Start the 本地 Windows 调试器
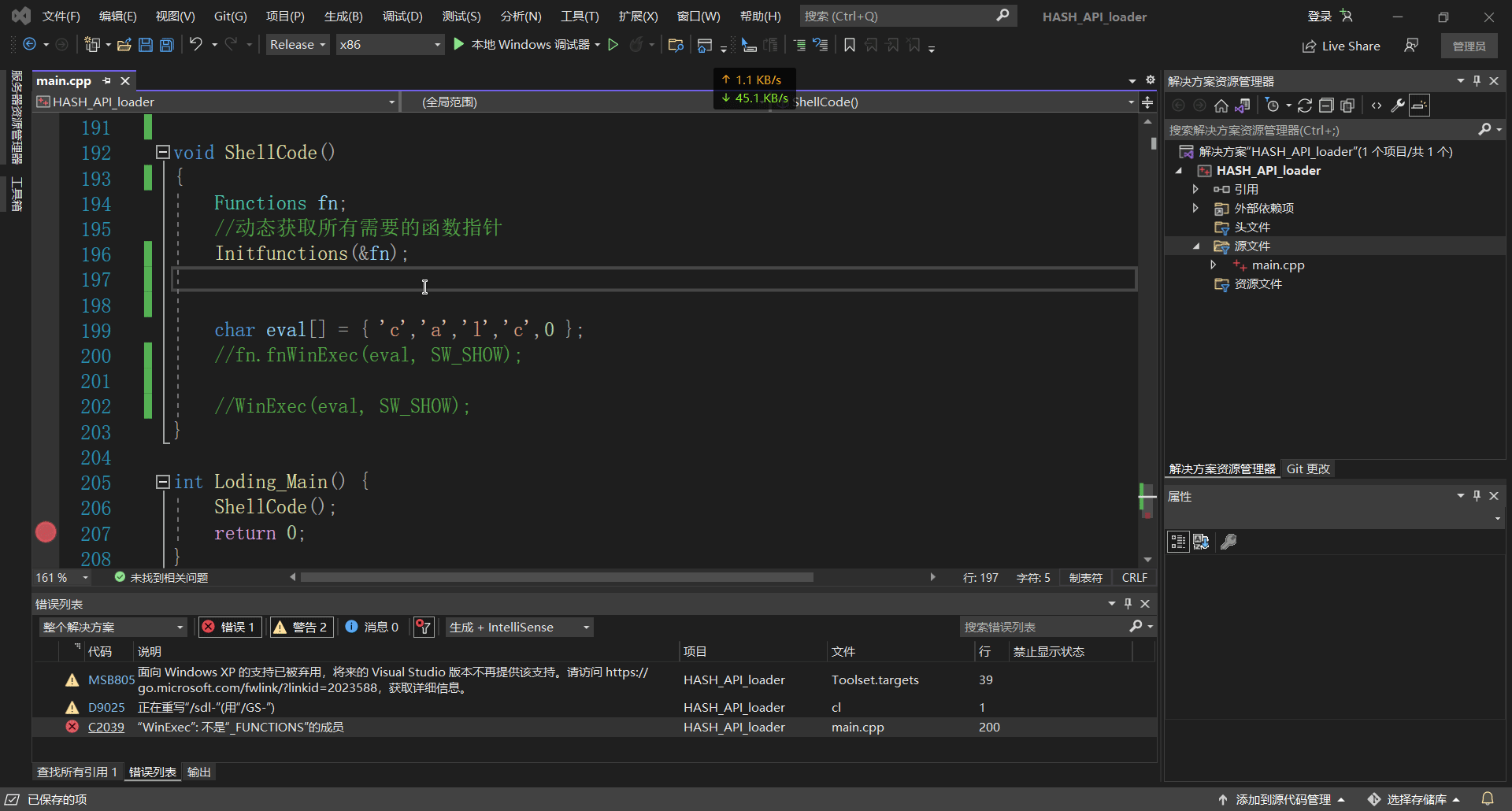 [521, 45]
